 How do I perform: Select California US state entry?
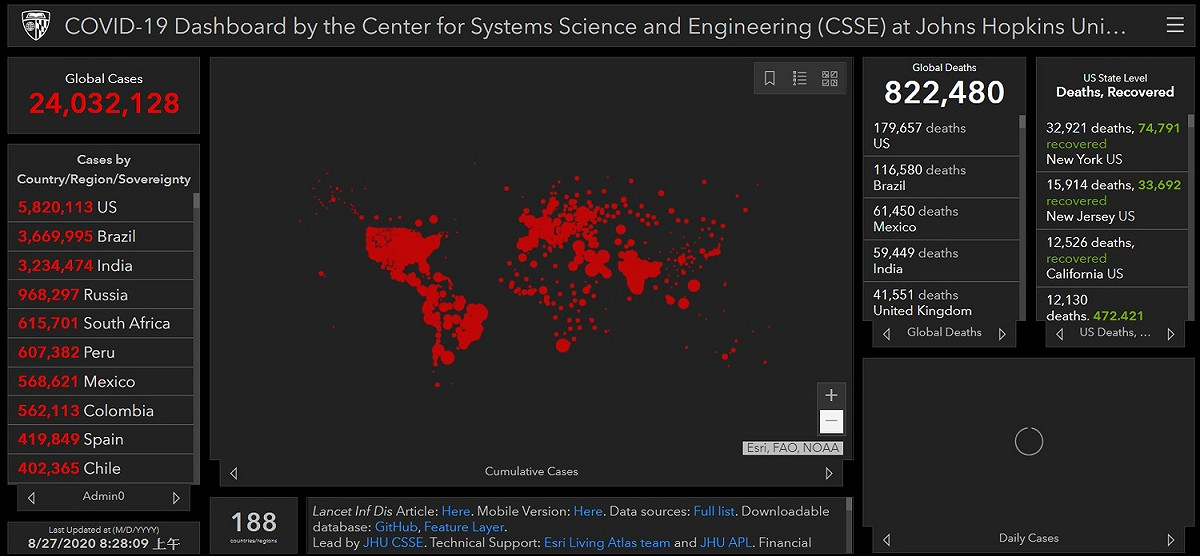click(x=1111, y=258)
